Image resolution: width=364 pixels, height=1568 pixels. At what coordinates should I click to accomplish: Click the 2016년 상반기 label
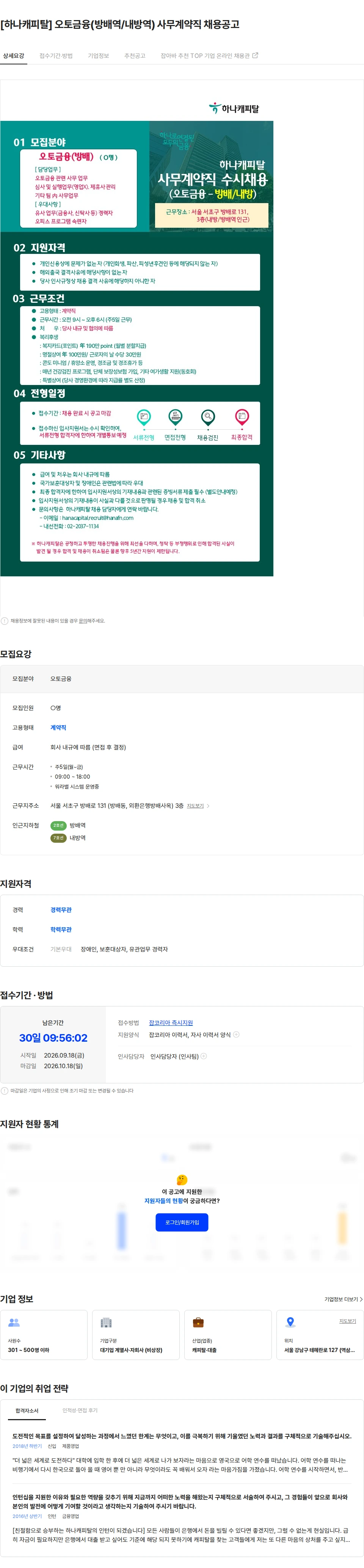pos(27,1516)
